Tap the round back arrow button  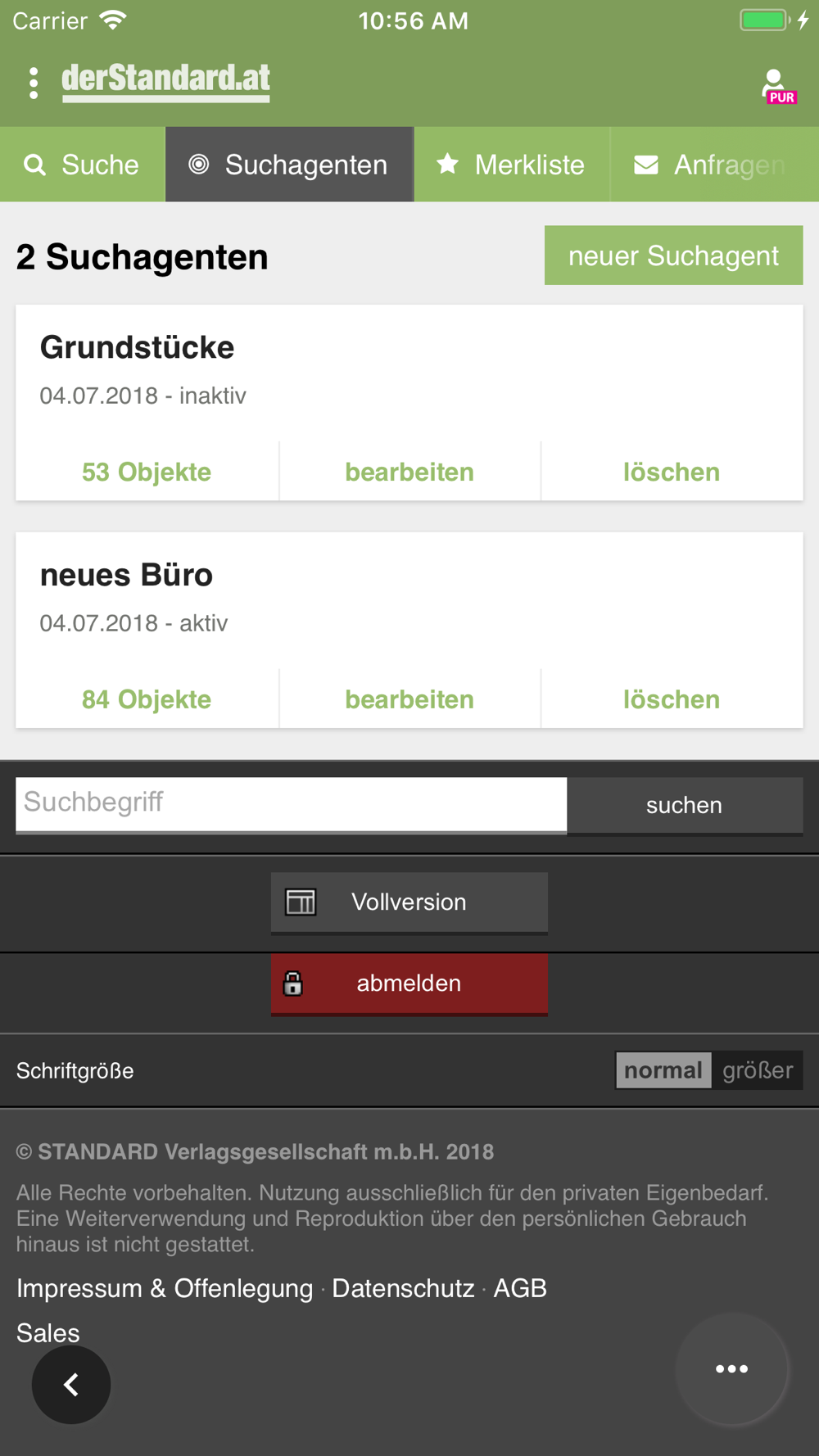coord(71,1385)
